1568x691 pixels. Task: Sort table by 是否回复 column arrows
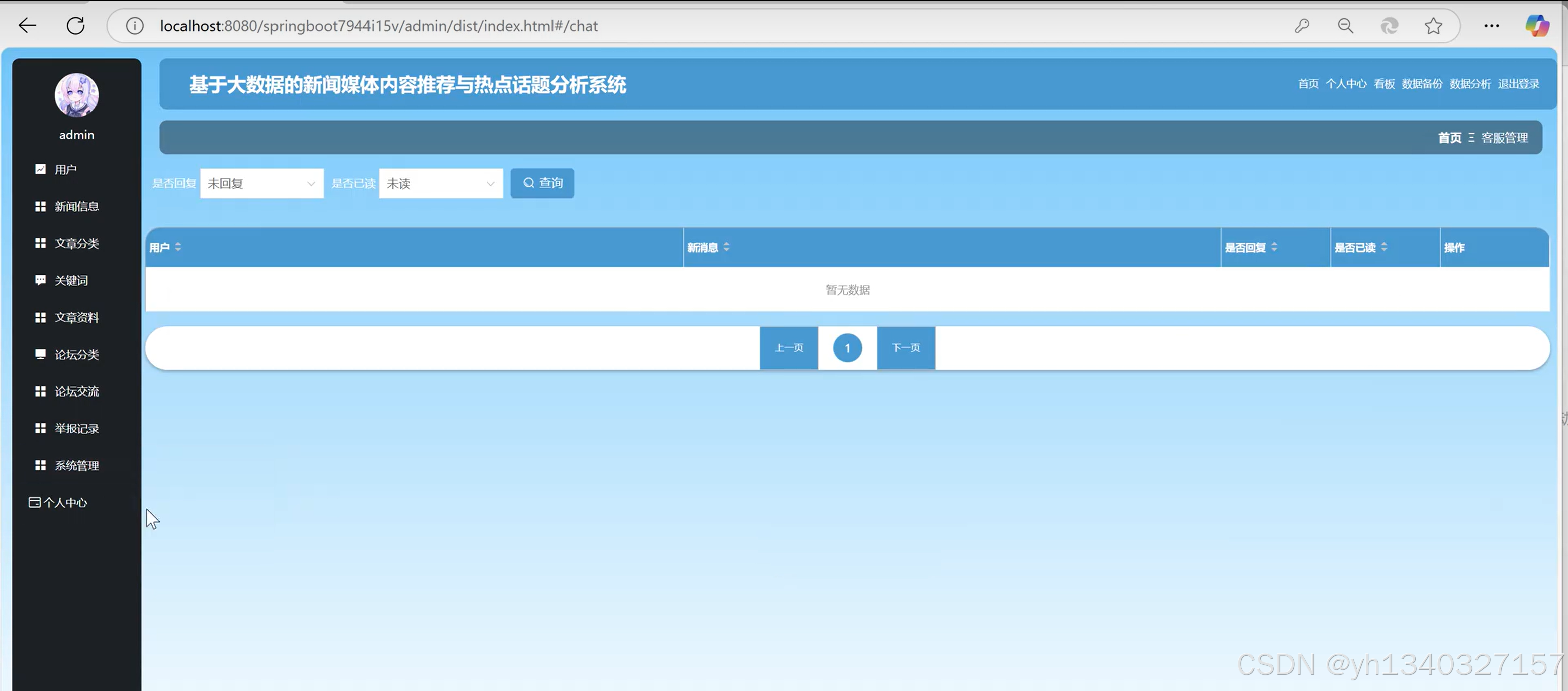[x=1274, y=247]
